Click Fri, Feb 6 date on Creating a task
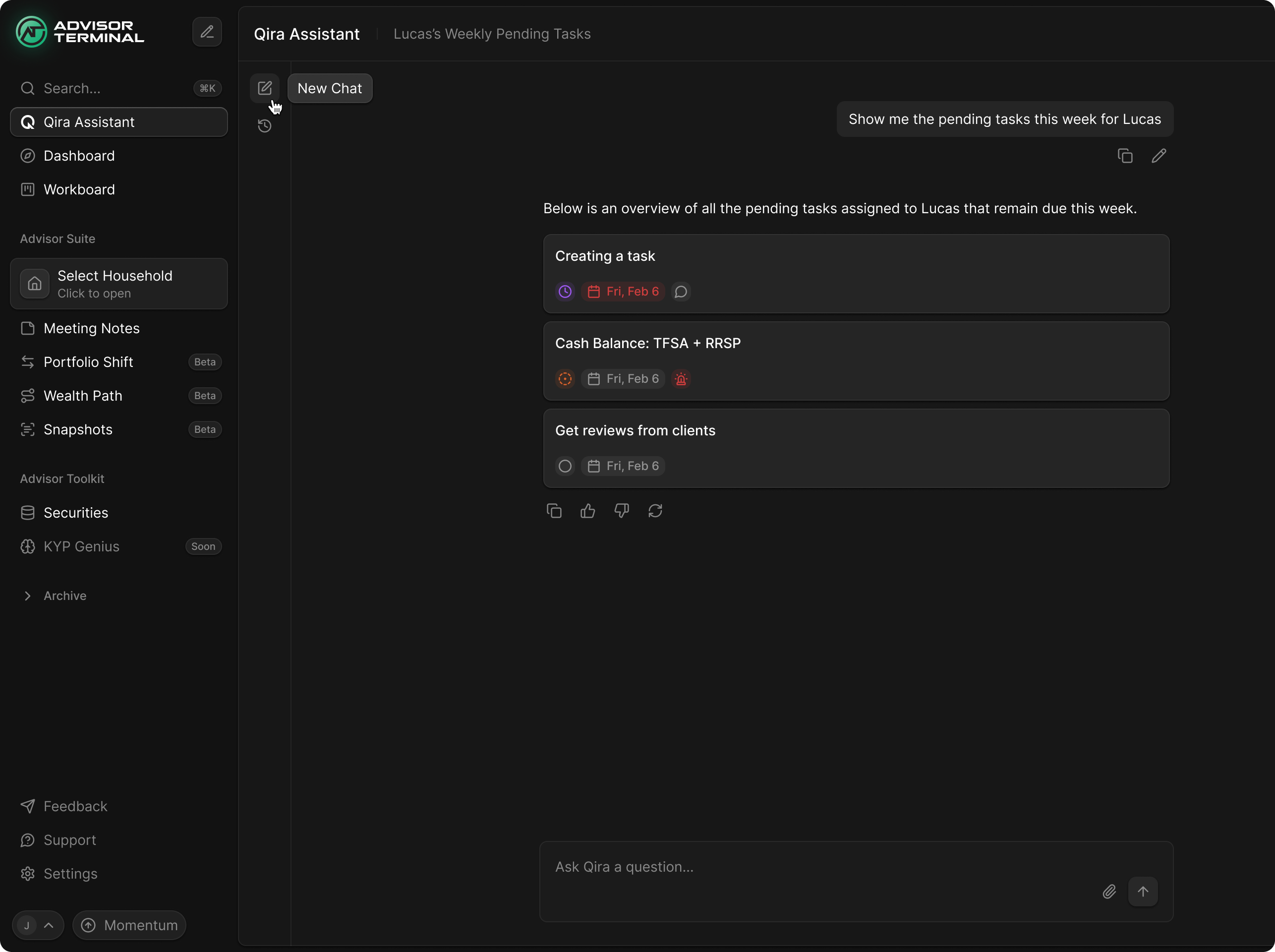 coord(623,292)
